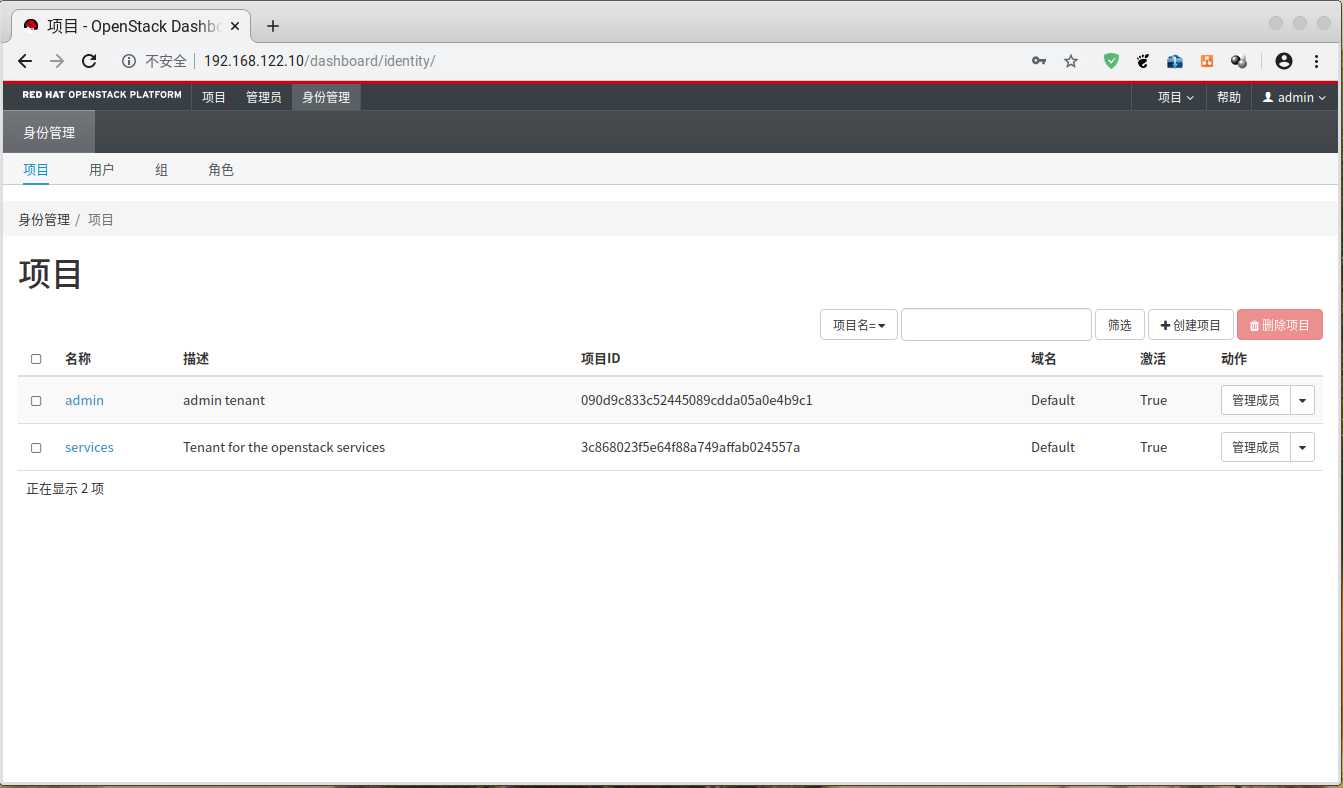Open a new browser tab

(x=273, y=26)
